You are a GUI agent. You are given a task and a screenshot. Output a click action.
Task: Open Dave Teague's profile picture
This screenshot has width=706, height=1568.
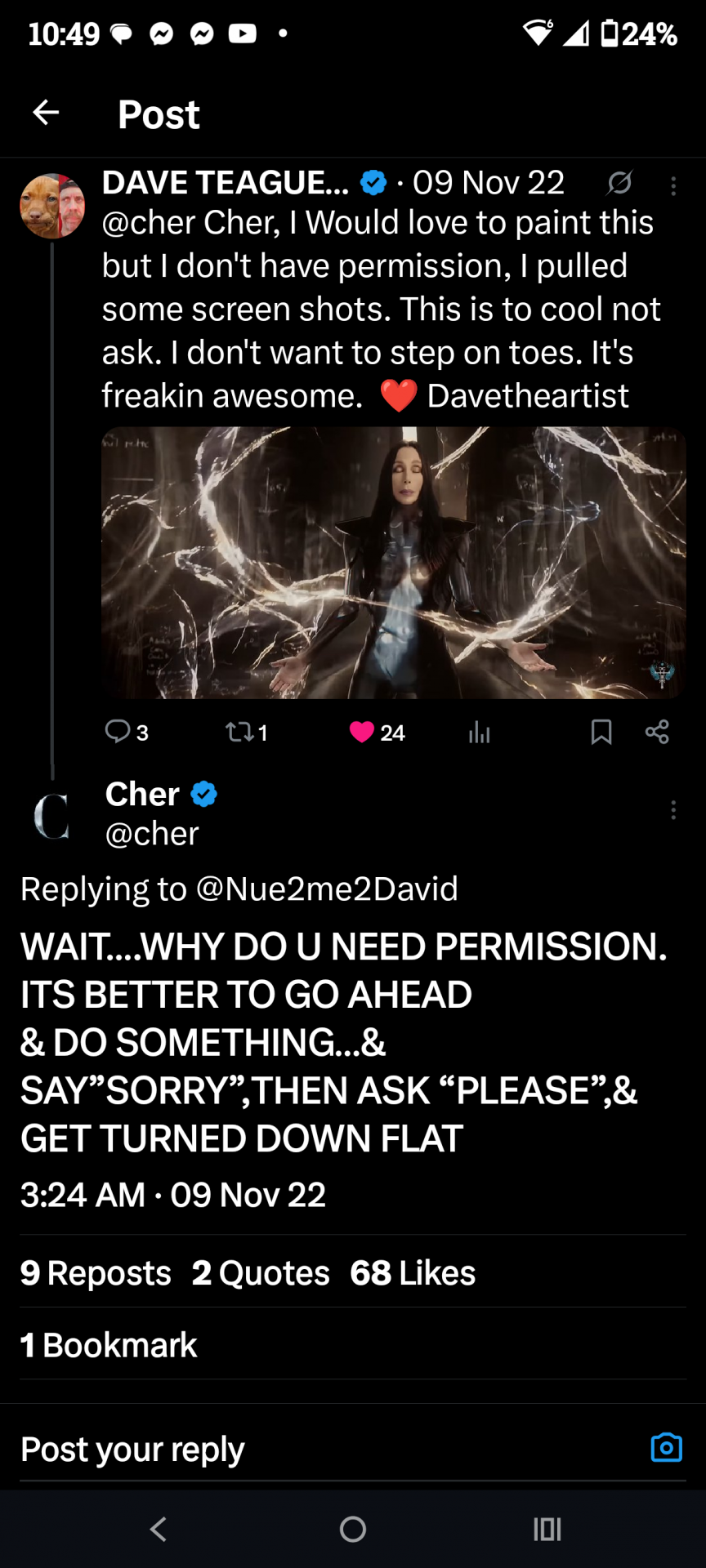52,206
